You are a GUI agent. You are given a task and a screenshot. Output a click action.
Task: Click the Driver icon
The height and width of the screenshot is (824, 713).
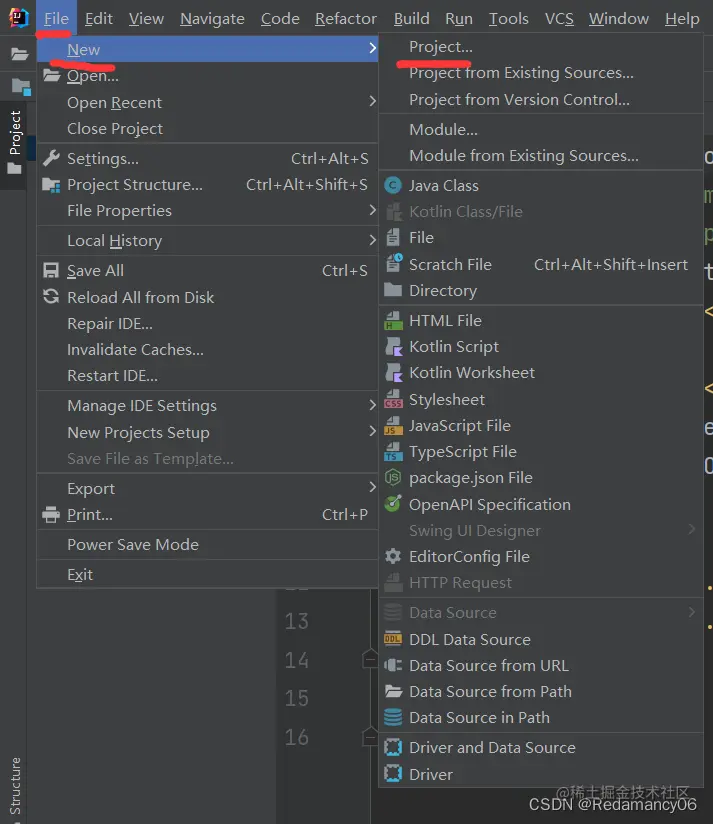click(x=393, y=774)
